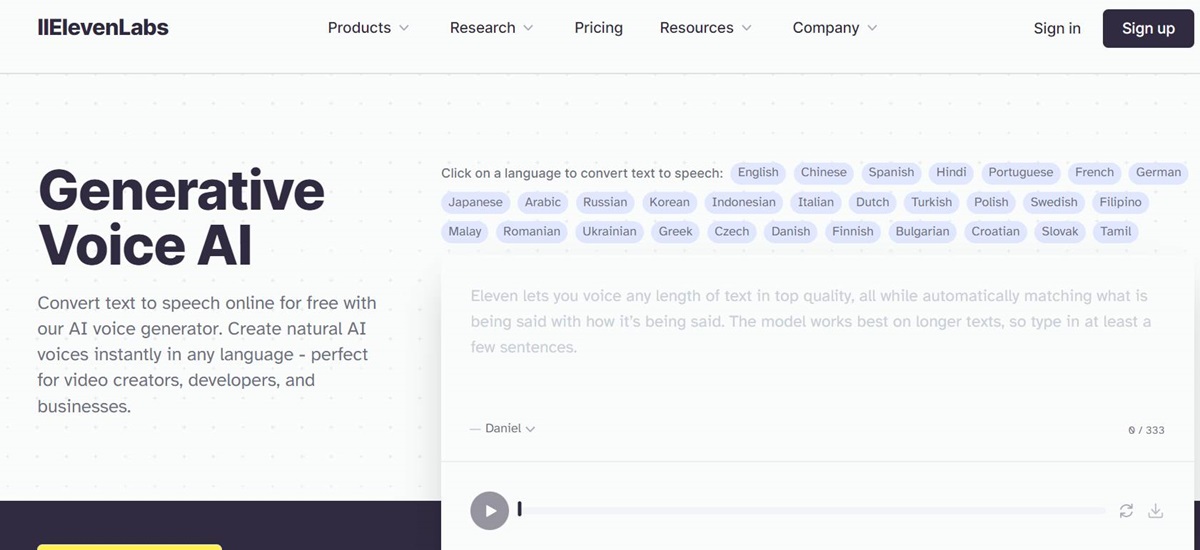Select the Polish language chip
Screen dimensions: 1200x550
point(991,202)
